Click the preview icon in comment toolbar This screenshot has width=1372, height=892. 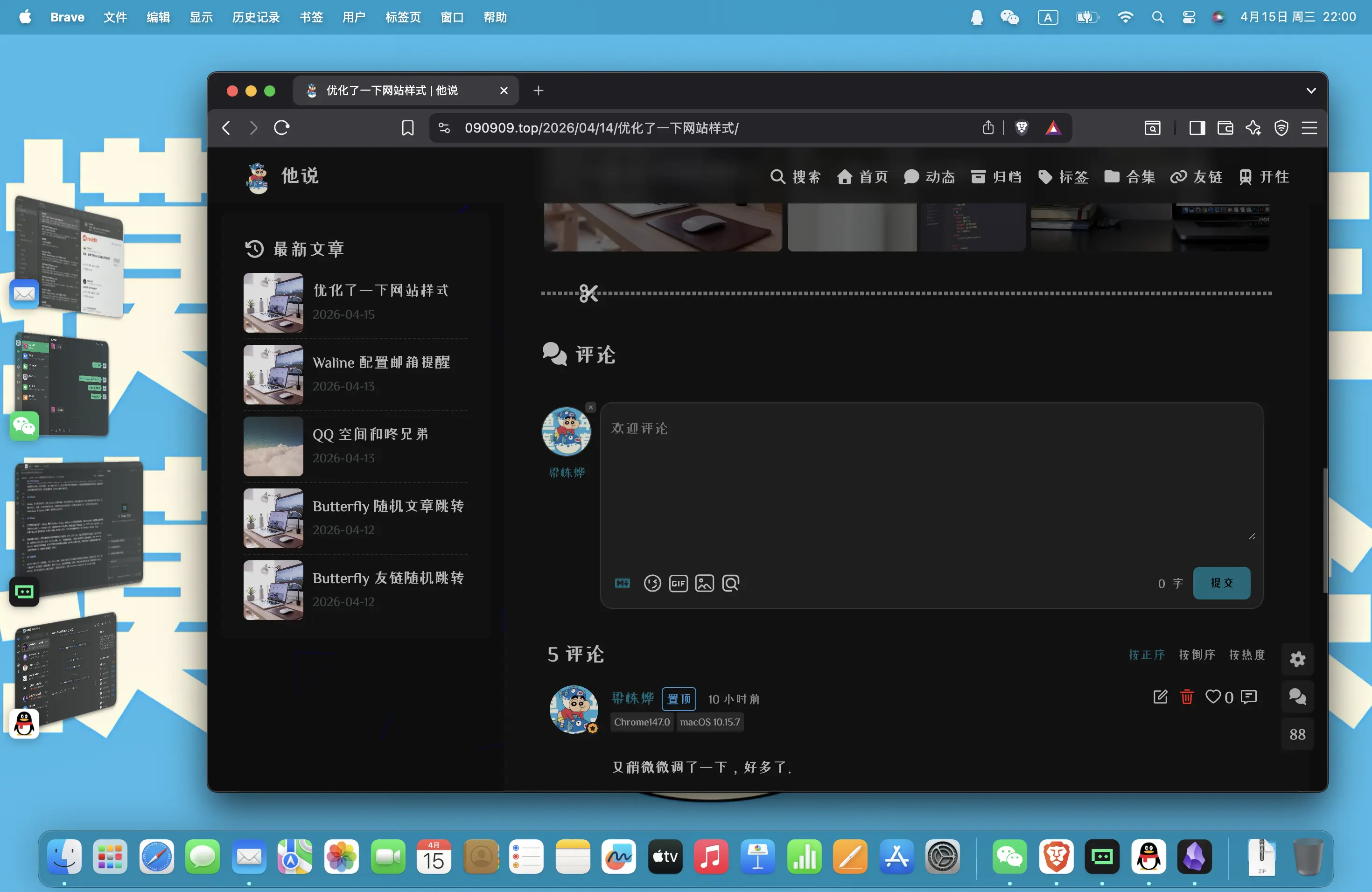(x=730, y=583)
